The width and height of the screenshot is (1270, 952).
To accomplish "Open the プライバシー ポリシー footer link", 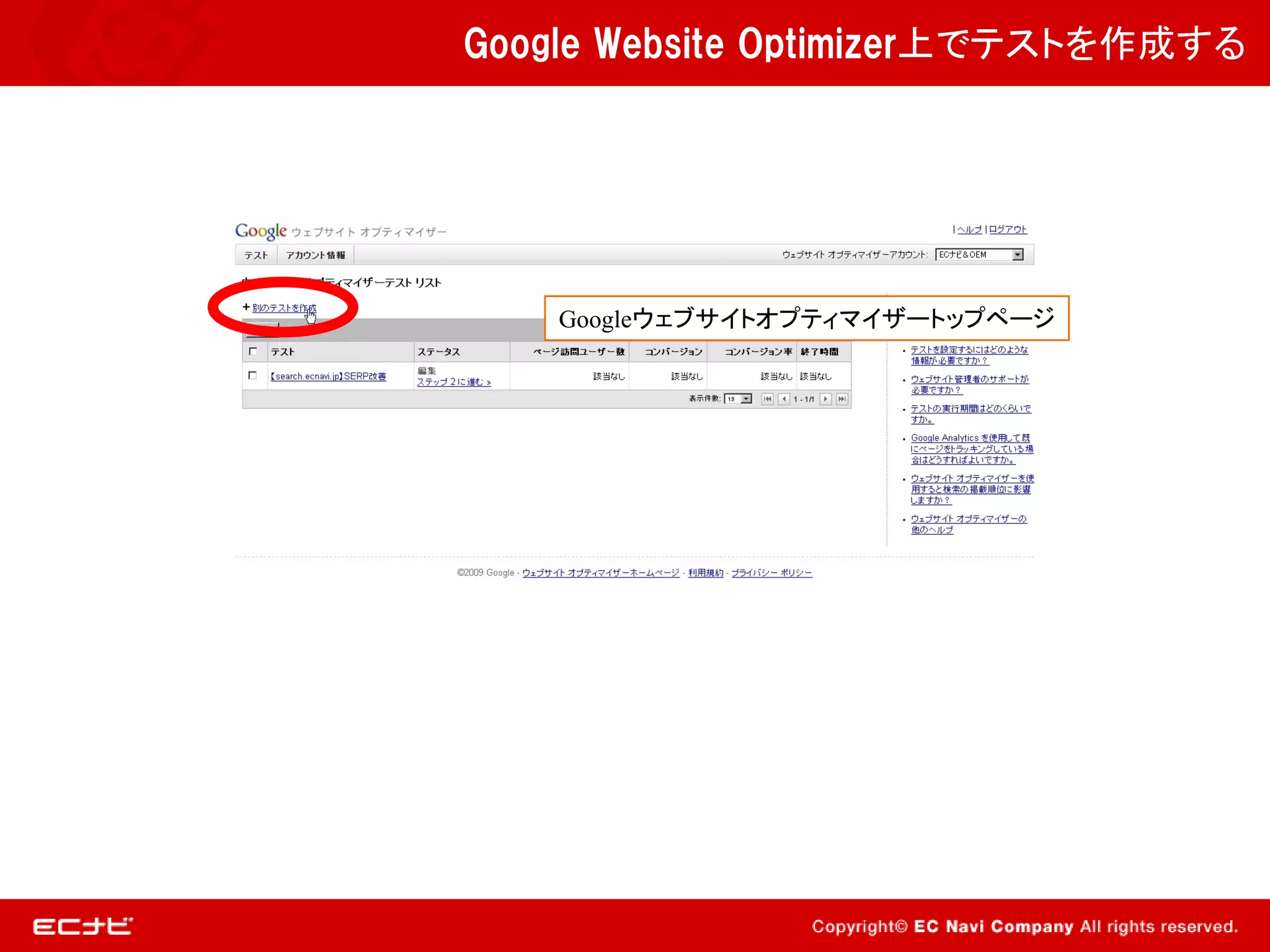I will coord(771,573).
